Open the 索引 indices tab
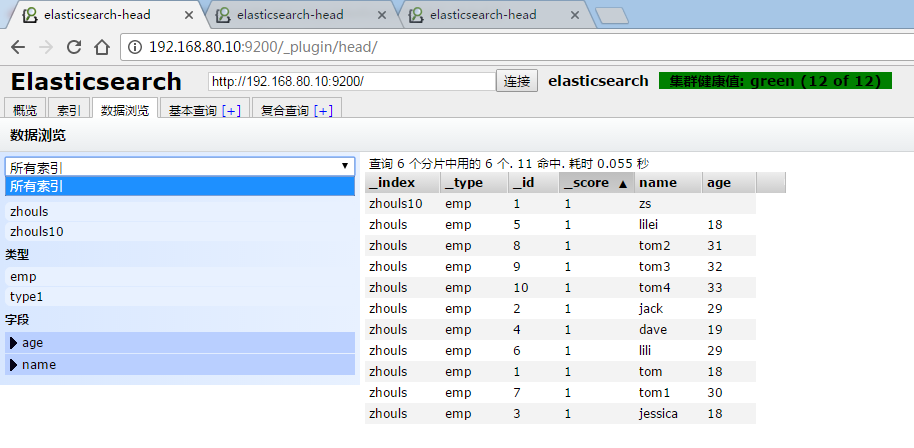The height and width of the screenshot is (448, 914). coord(69,110)
